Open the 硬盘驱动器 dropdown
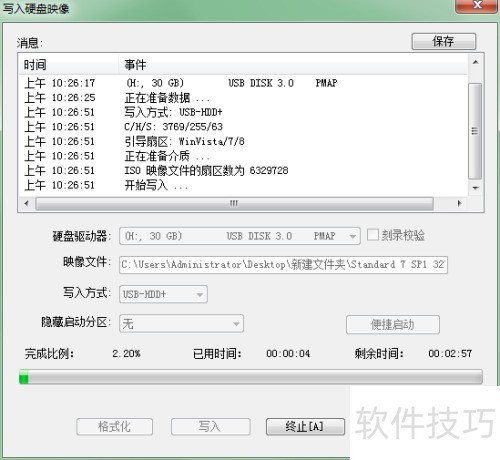The width and height of the screenshot is (500, 460). click(240, 236)
